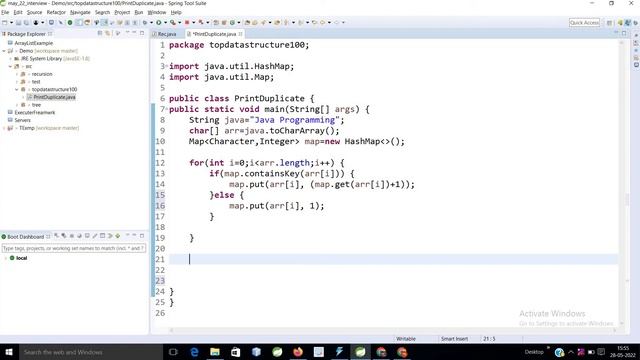Open the Refactor menu
640x360 pixels.
[56, 12]
